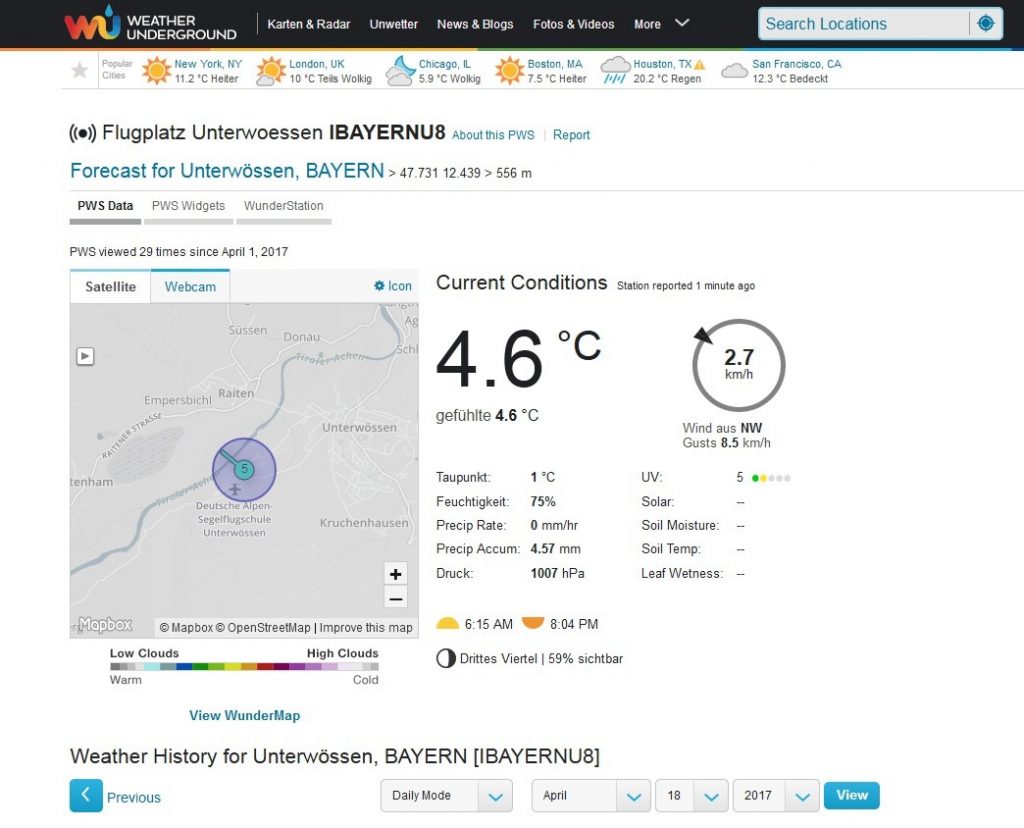Click the station marker on map
The height and width of the screenshot is (828, 1024).
[244, 469]
